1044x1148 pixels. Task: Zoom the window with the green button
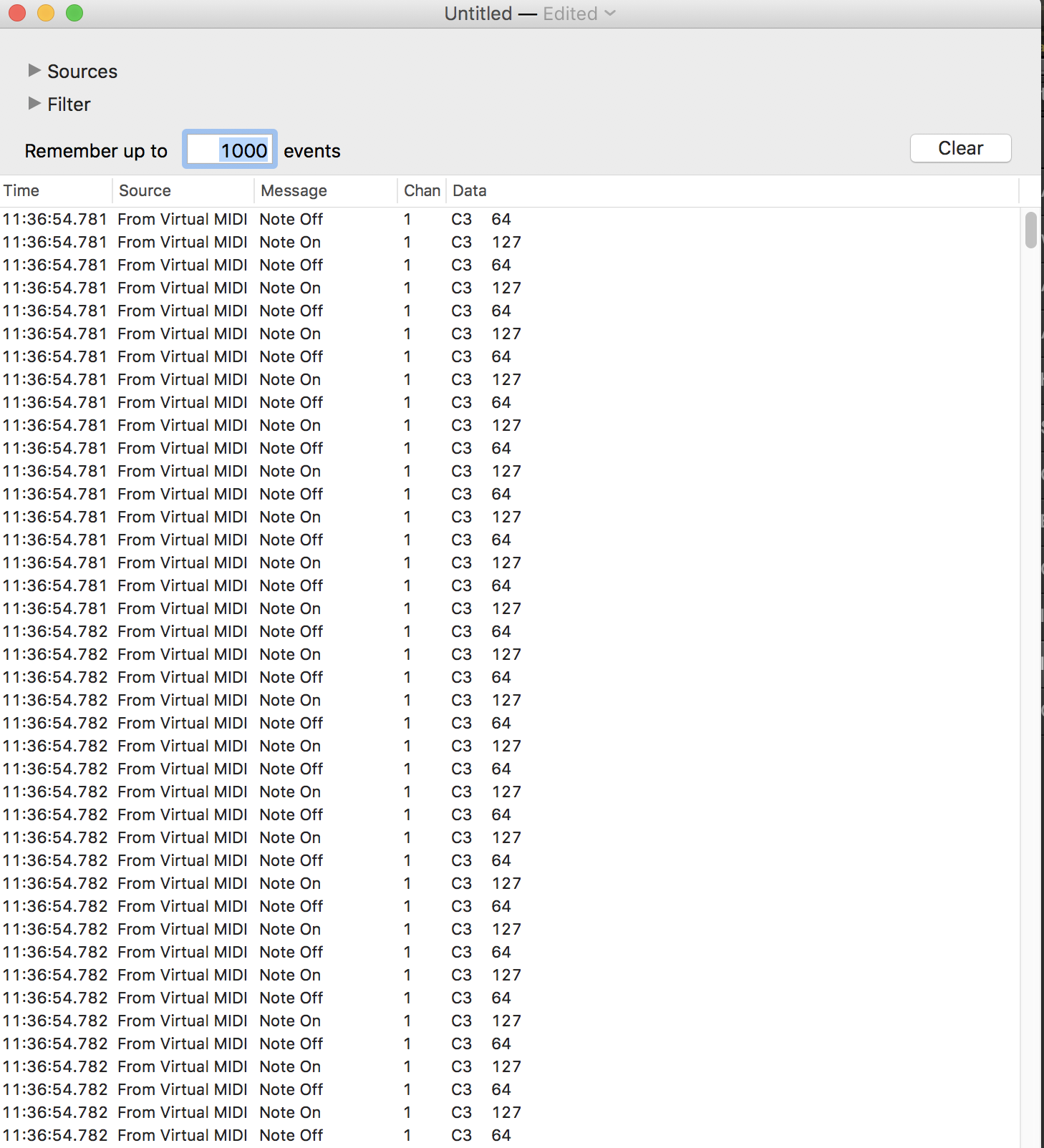[x=74, y=13]
